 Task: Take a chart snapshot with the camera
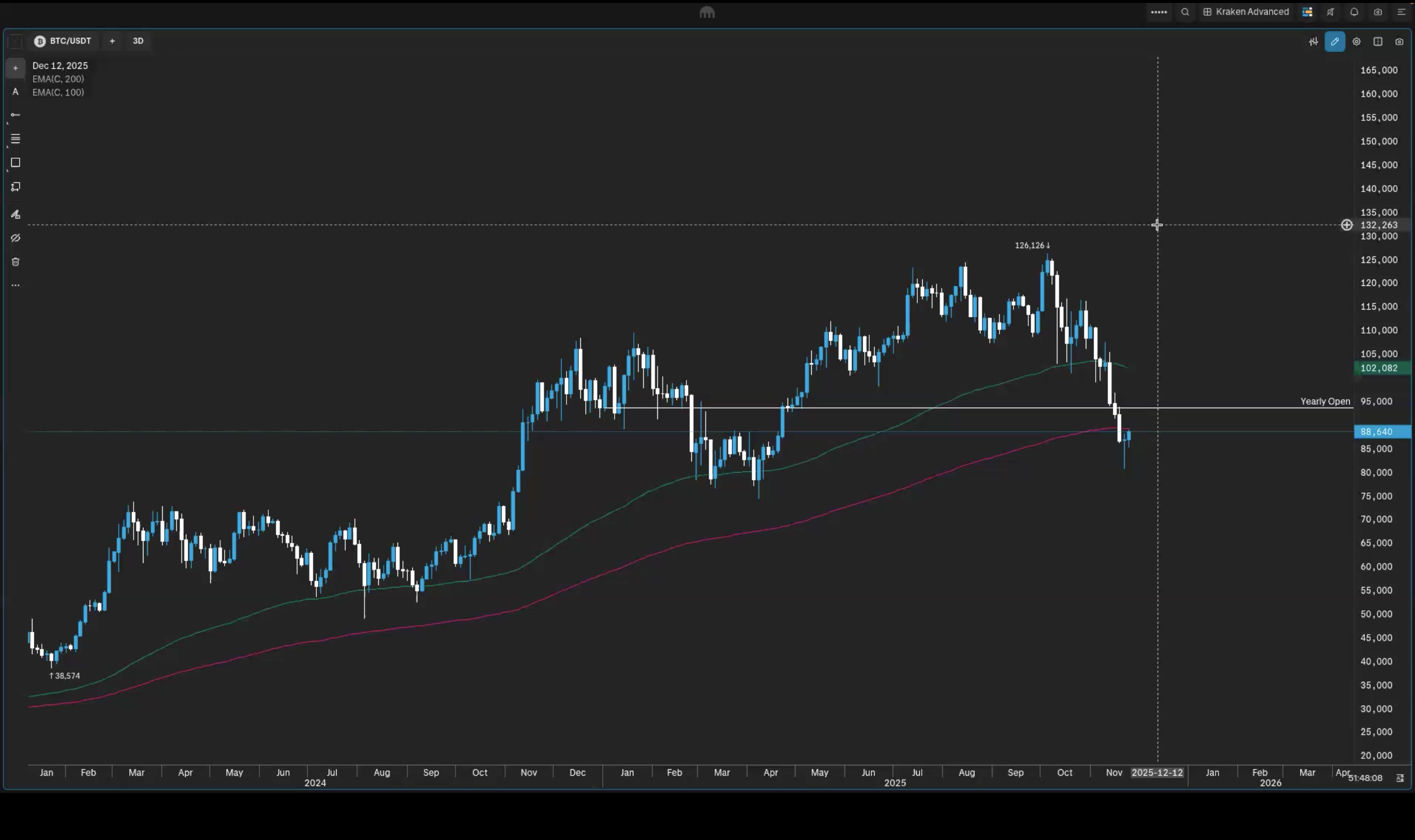pos(1399,41)
